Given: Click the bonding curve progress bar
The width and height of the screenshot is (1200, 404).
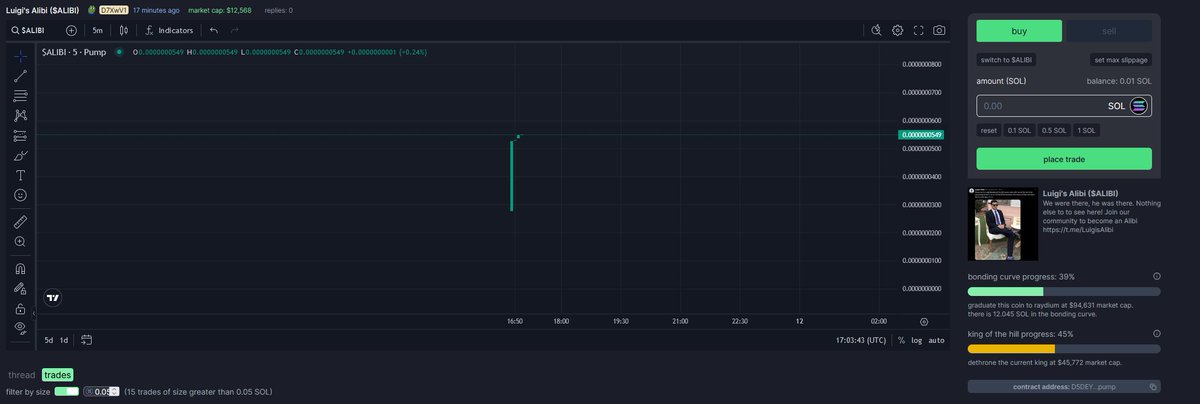Looking at the screenshot, I should tap(1064, 291).
